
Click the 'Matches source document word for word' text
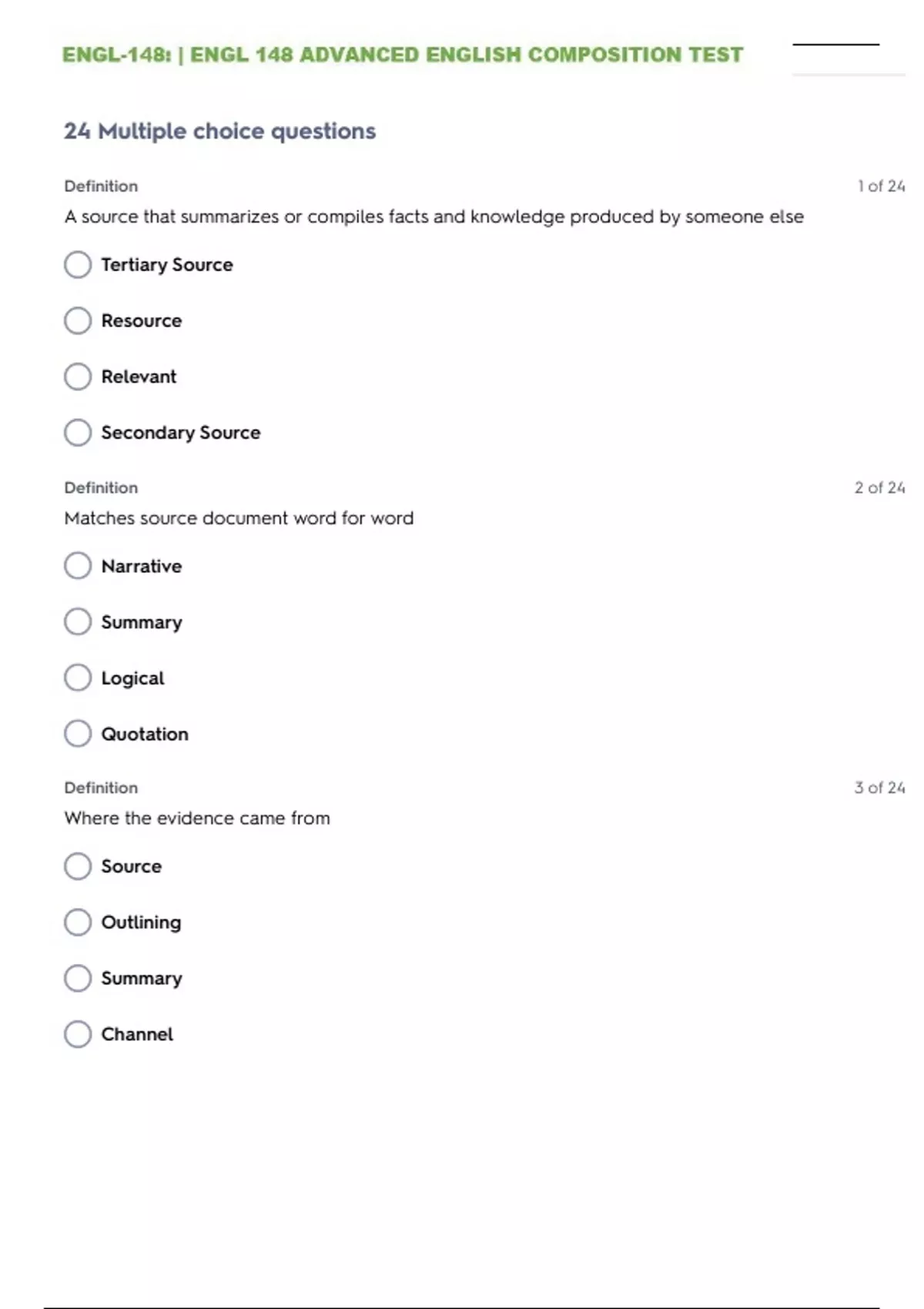[x=239, y=518]
